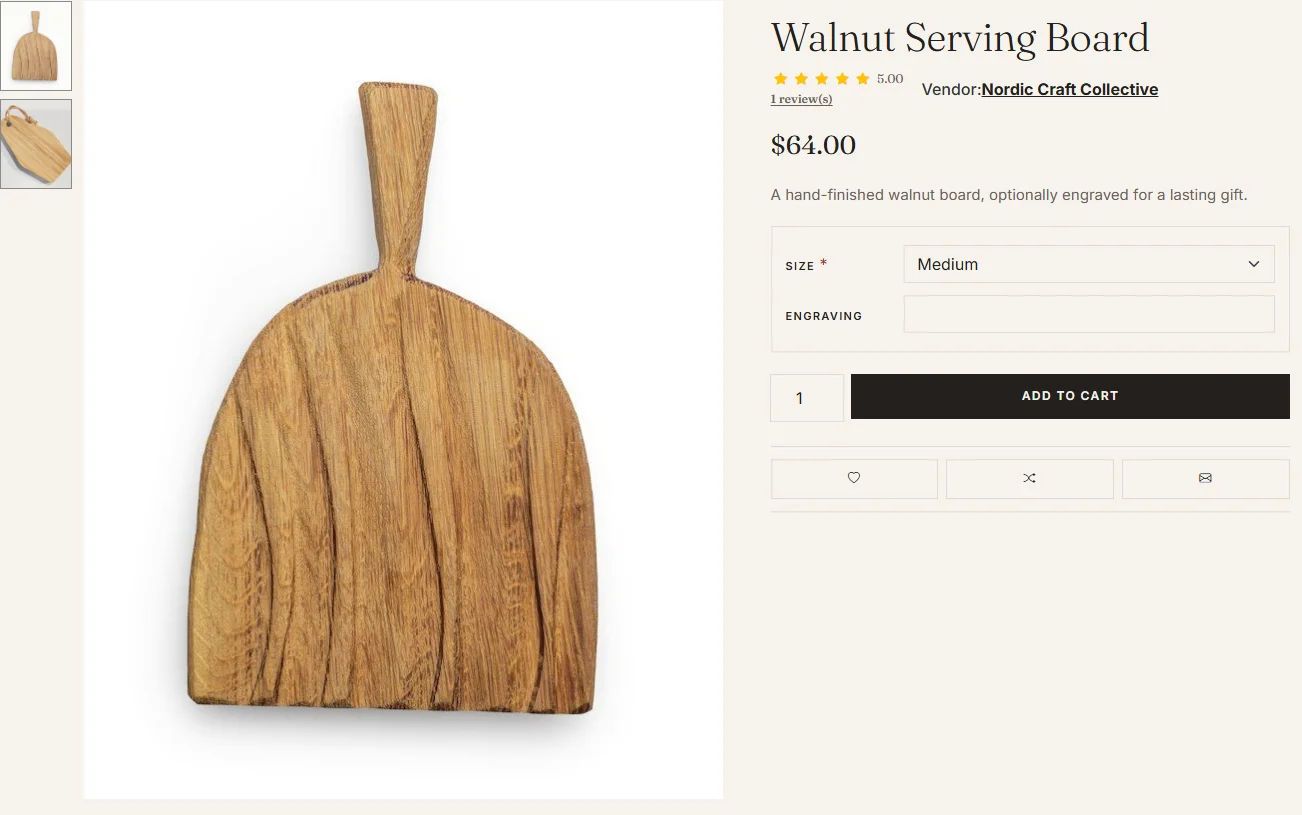Click the second rating star

tap(801, 79)
